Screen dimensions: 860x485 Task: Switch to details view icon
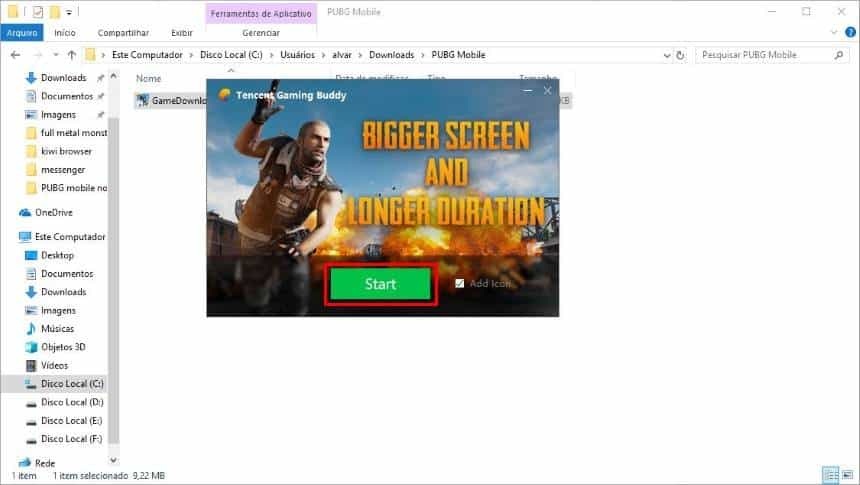point(830,475)
